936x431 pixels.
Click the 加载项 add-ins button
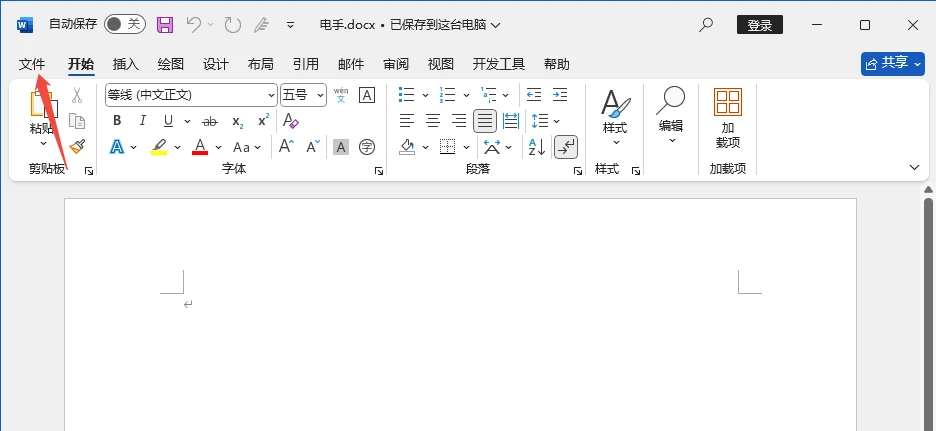728,119
